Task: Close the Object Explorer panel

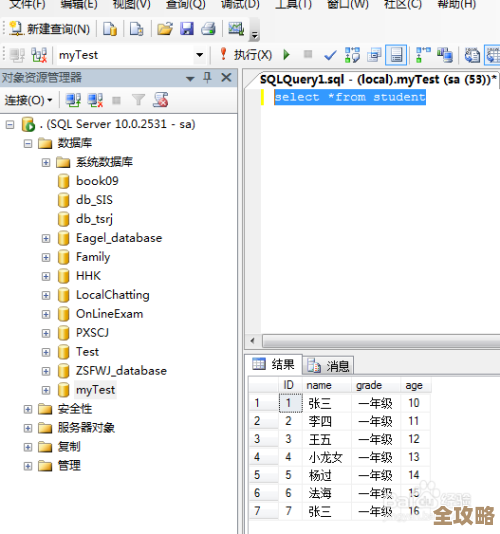Action: tap(226, 78)
